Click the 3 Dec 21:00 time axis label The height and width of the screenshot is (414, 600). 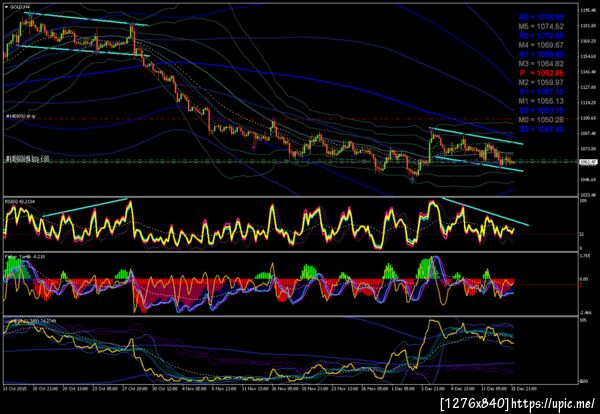(x=432, y=388)
